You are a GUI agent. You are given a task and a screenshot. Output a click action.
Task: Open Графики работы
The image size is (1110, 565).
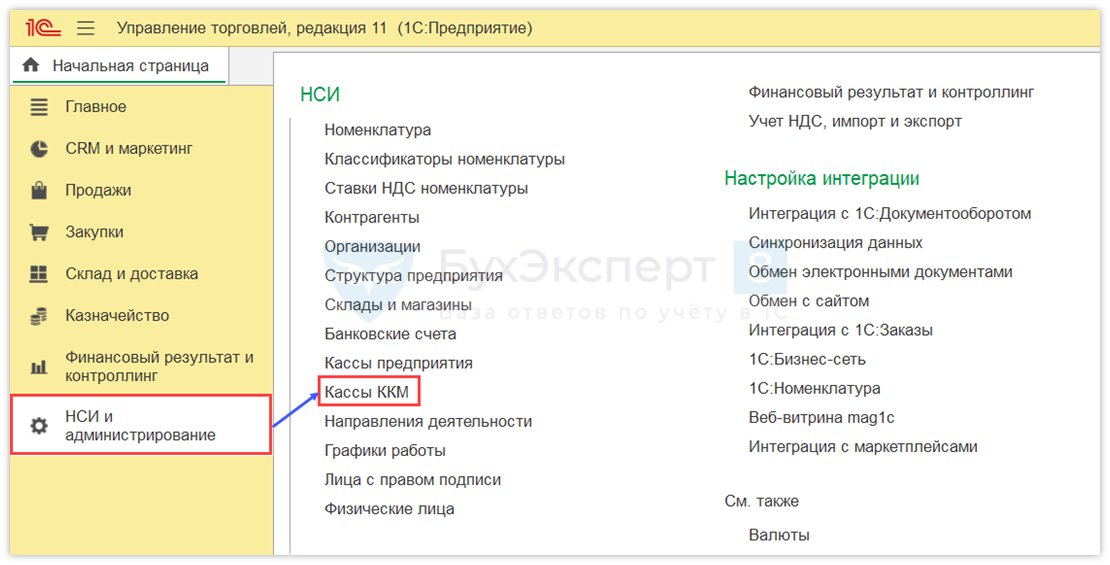(385, 450)
